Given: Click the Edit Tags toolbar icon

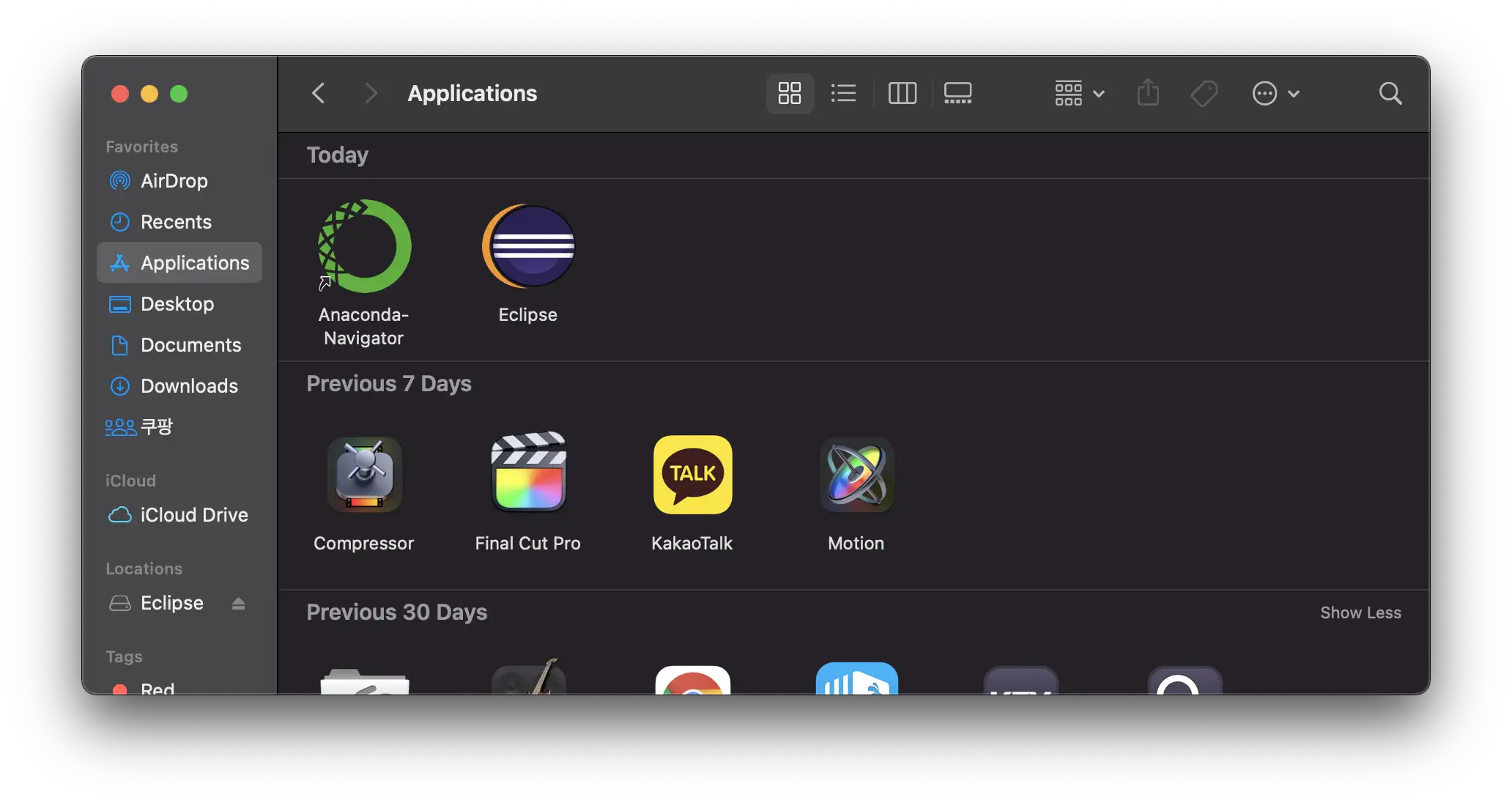Looking at the screenshot, I should tap(1204, 93).
